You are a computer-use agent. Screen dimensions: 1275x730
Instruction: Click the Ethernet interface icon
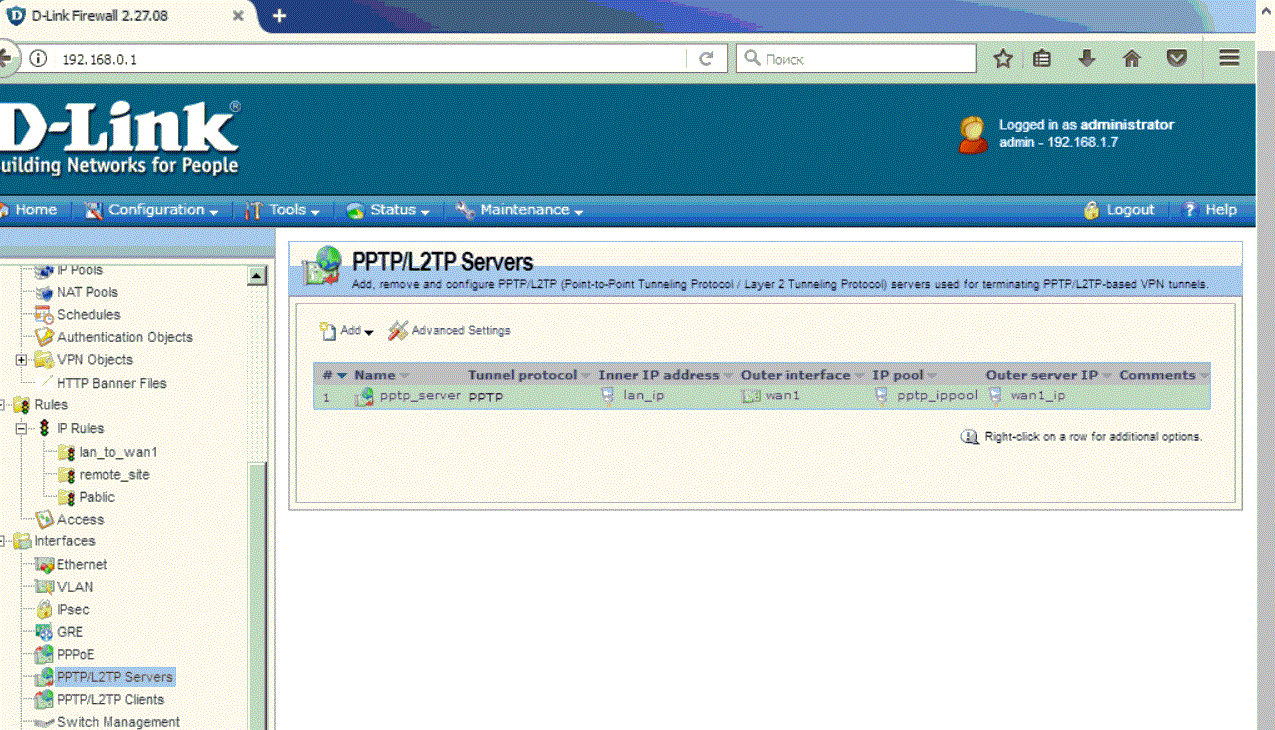(x=43, y=564)
